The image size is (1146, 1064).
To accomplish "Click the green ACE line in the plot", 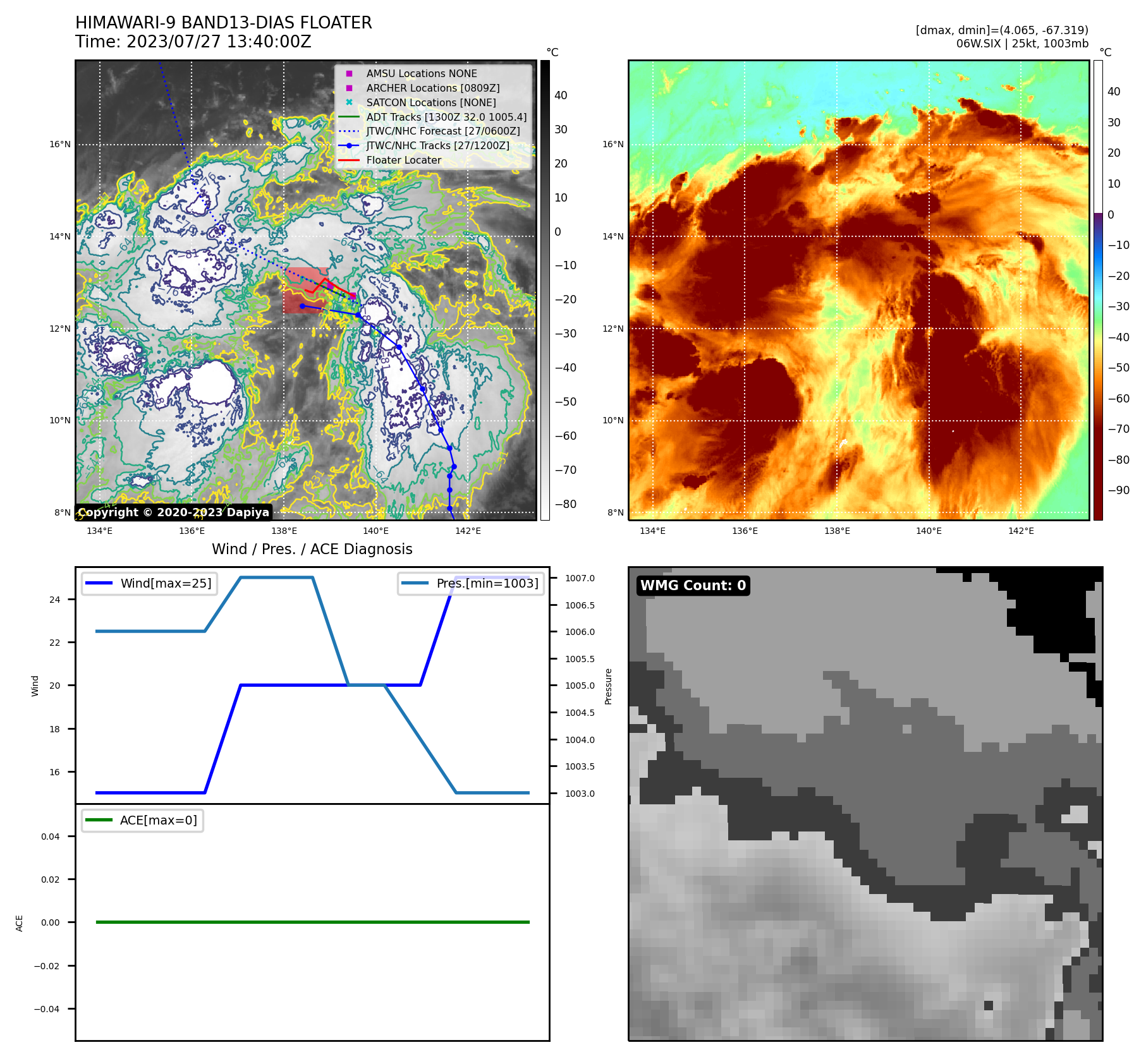I will coord(312,922).
